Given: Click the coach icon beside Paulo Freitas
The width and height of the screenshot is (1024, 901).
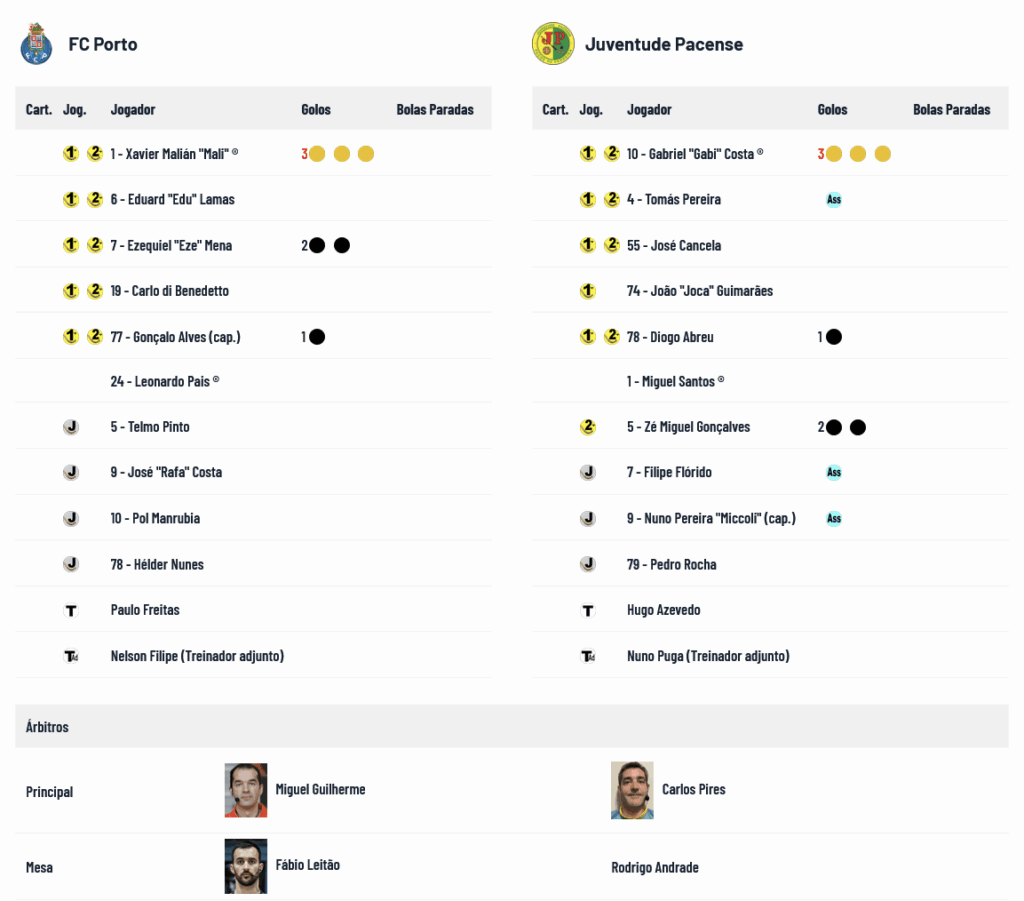Looking at the screenshot, I should click(x=71, y=610).
